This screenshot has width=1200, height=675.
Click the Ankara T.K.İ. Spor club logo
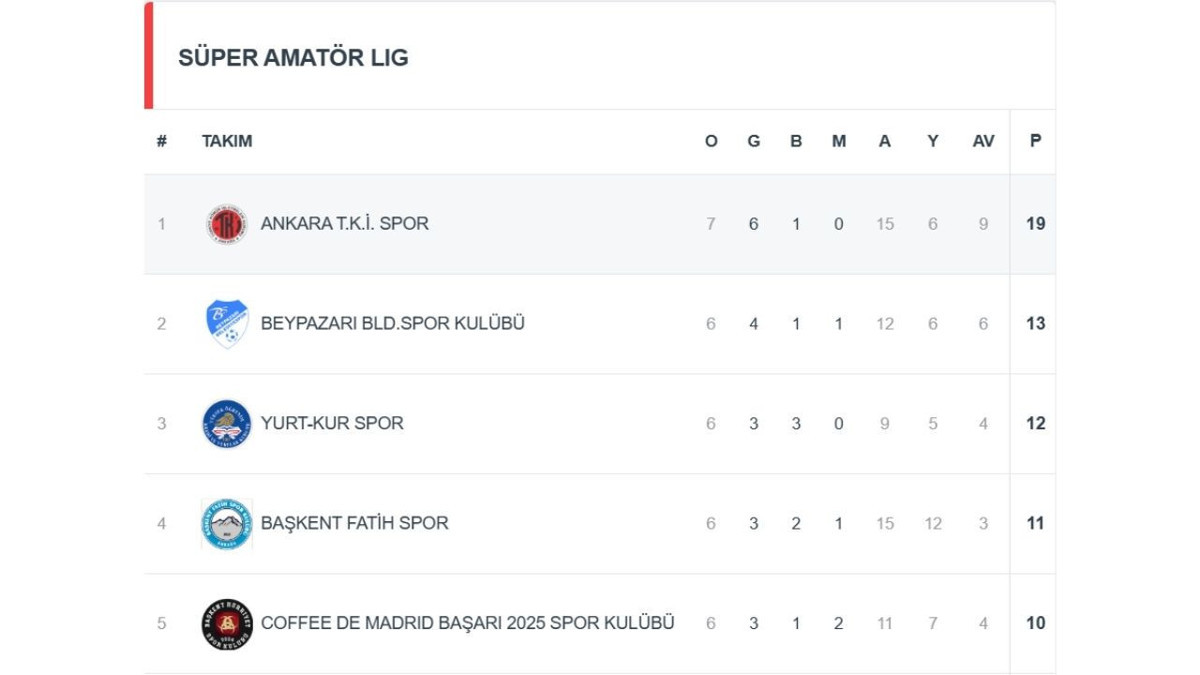[x=227, y=224]
